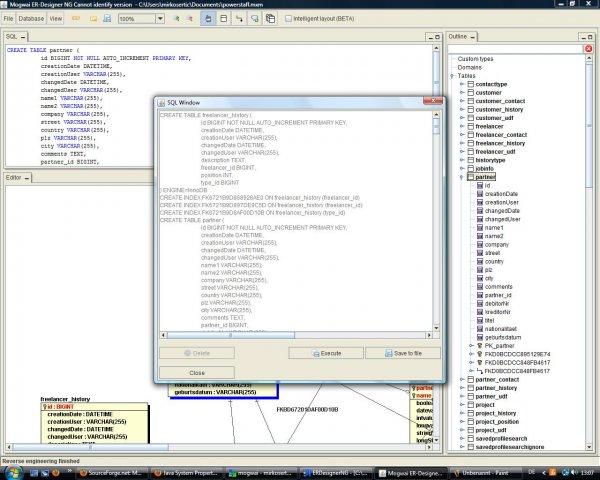
Task: Click the SQL Window scroll right arrow
Action: click(429, 335)
